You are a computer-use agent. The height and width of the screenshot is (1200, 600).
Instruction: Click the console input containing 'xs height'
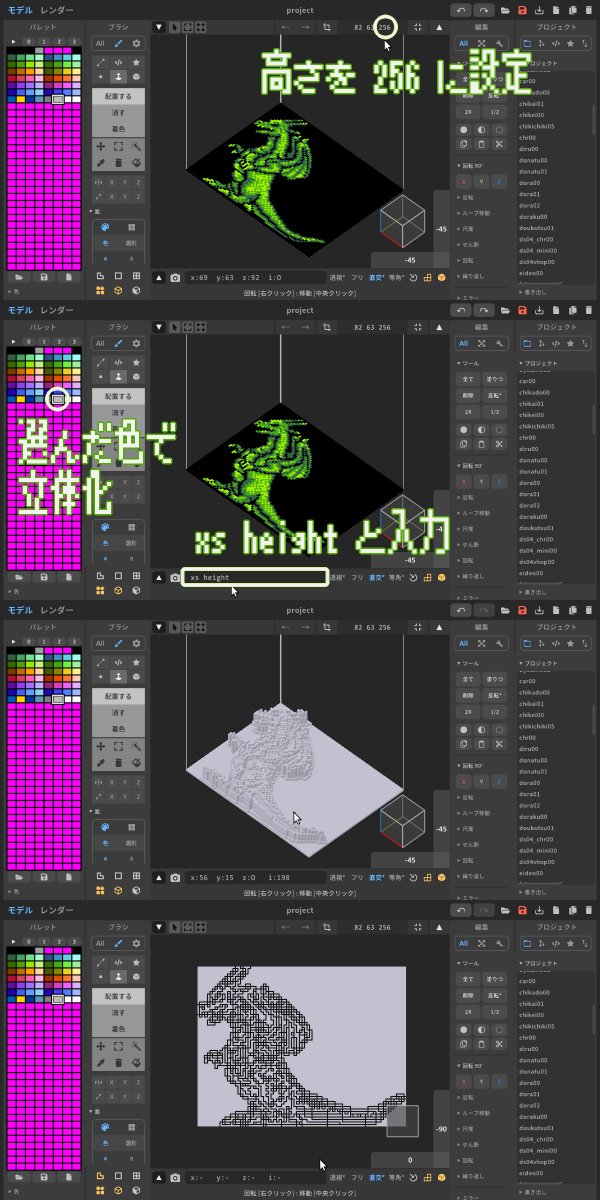[255, 577]
